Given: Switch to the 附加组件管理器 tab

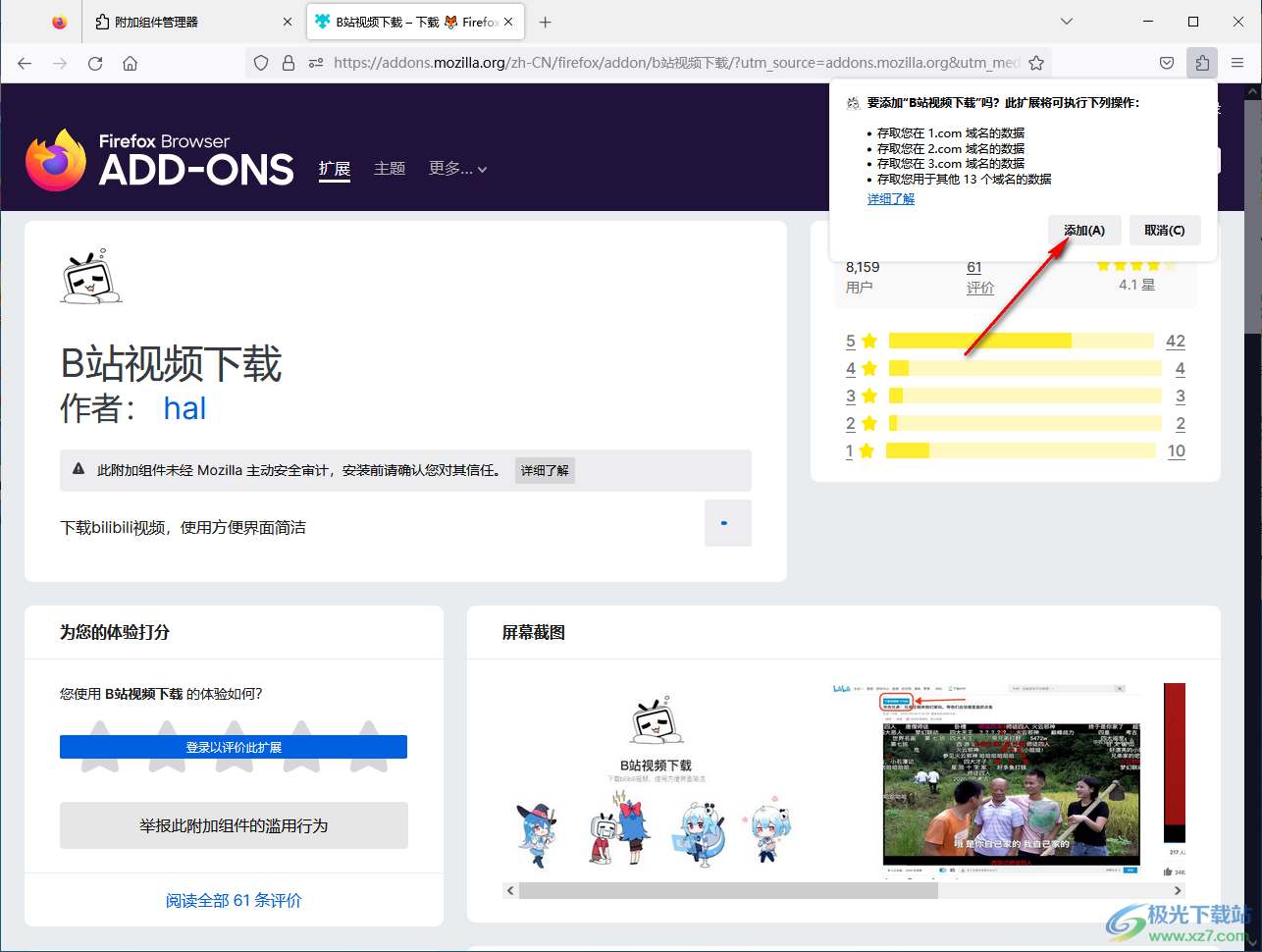Looking at the screenshot, I should (194, 22).
